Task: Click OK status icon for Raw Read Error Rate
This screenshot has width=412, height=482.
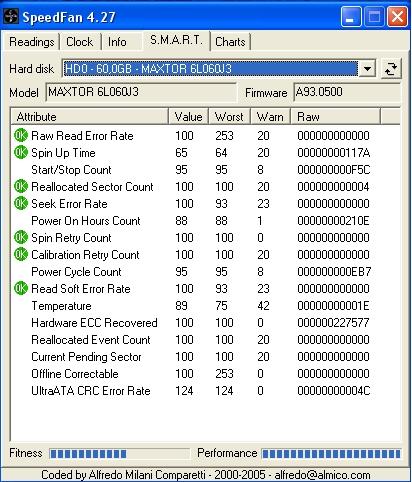Action: point(20,136)
